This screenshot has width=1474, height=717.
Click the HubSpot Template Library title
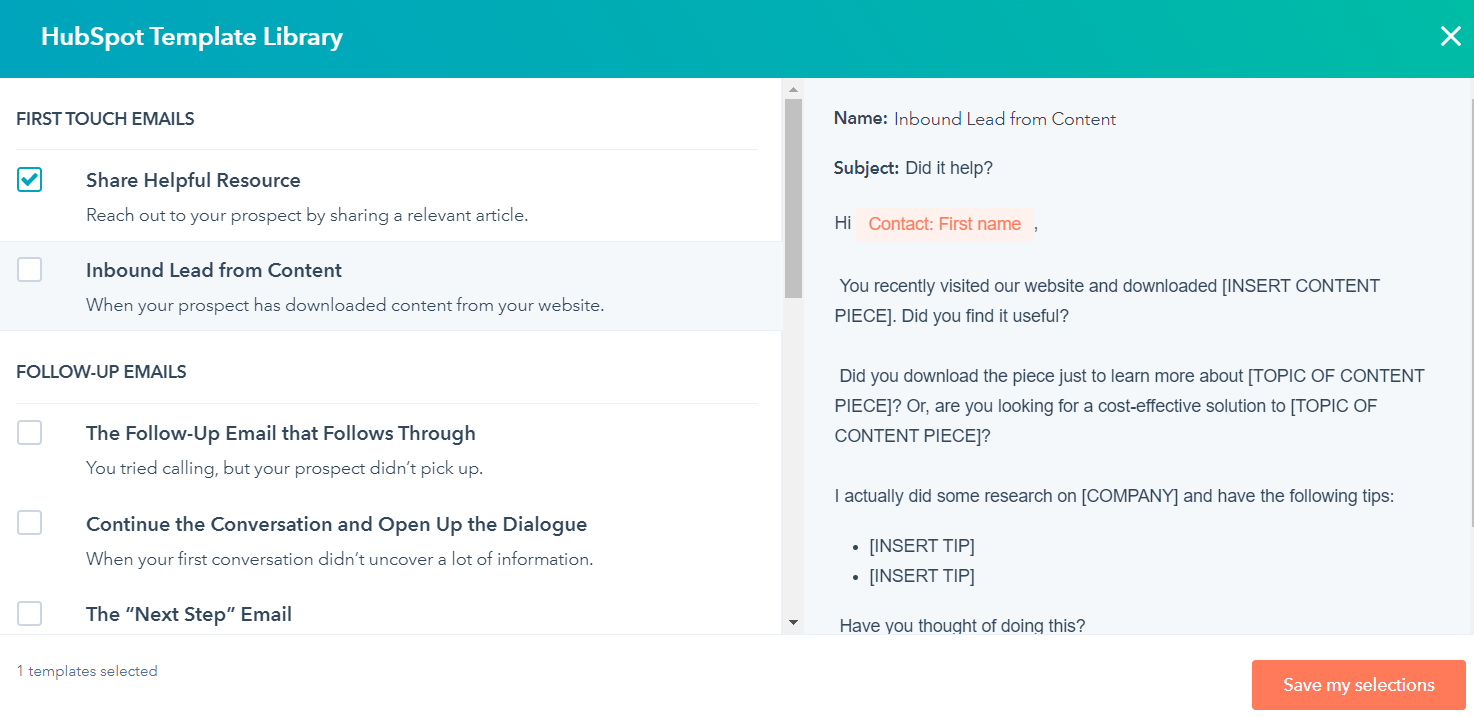coord(191,36)
